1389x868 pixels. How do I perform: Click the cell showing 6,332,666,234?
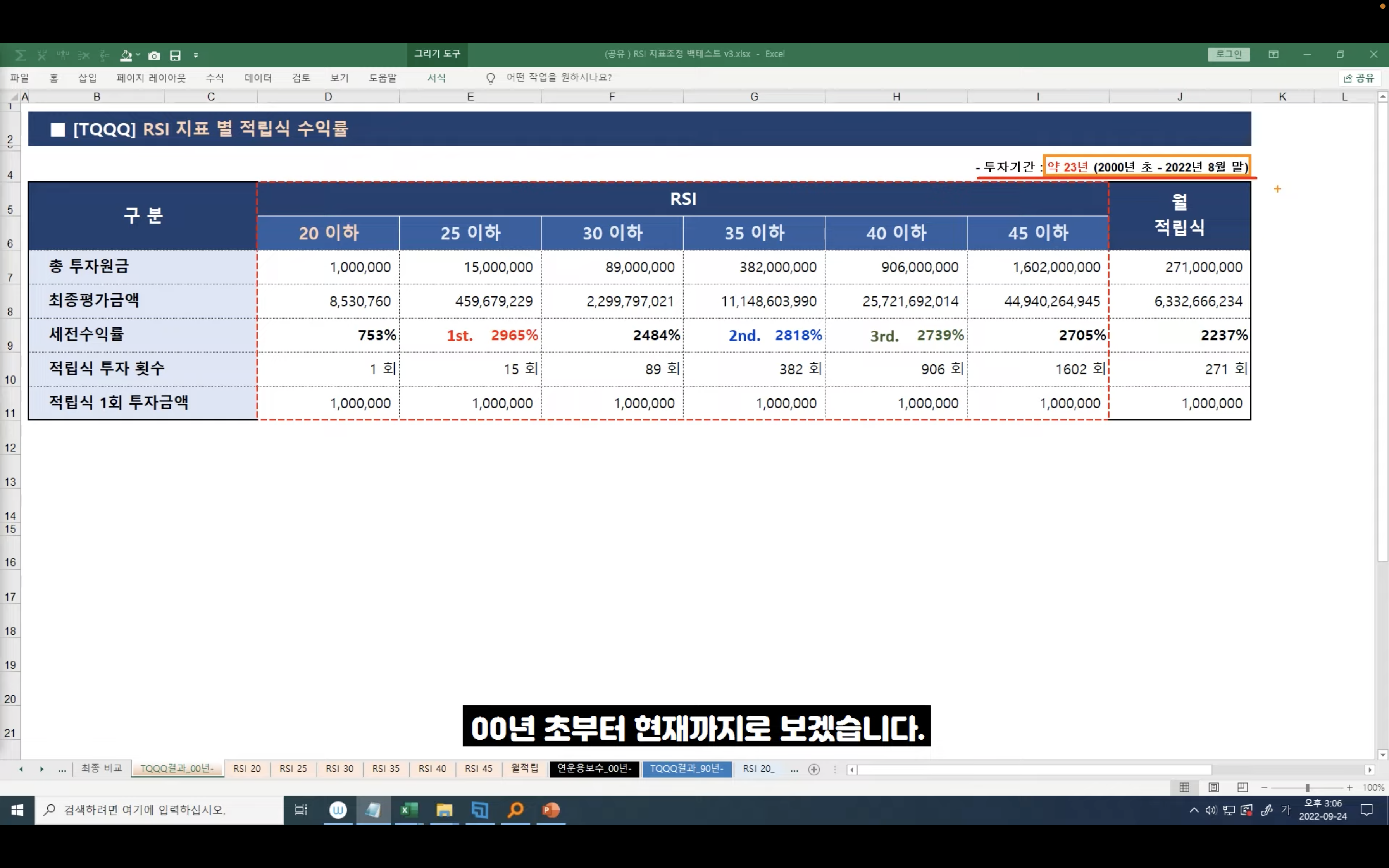pyautogui.click(x=1179, y=301)
